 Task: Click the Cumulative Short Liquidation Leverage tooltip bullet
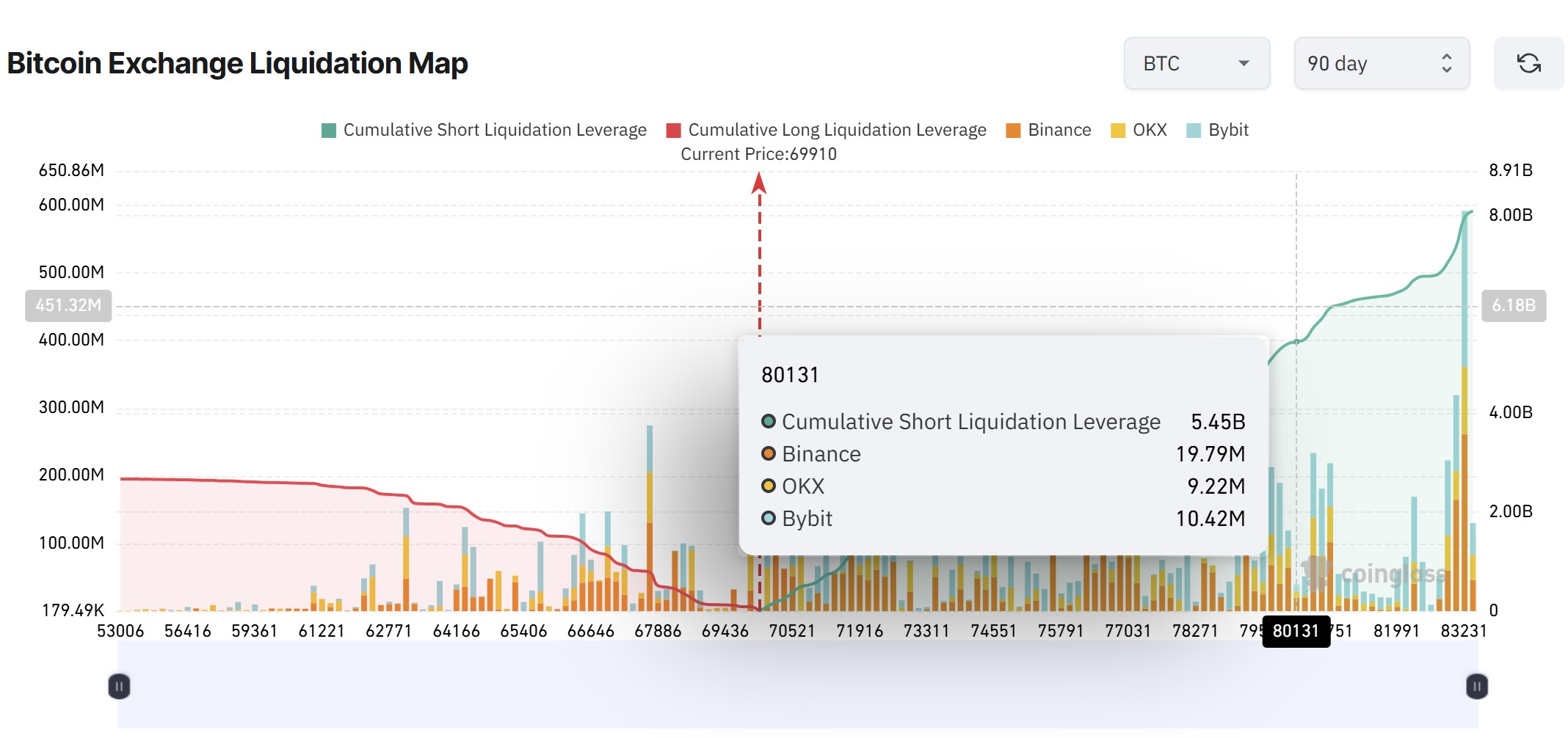[768, 422]
